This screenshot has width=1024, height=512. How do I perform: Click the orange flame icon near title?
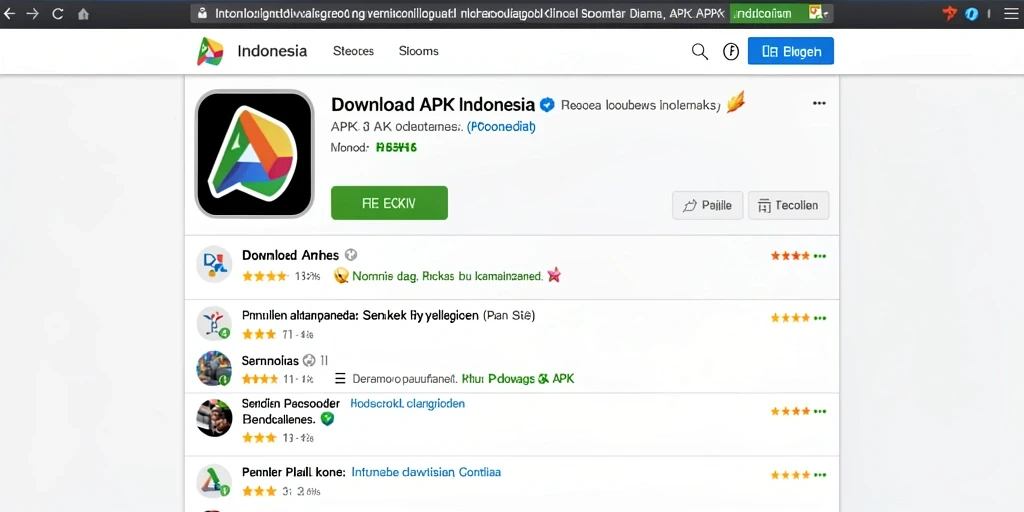(735, 102)
